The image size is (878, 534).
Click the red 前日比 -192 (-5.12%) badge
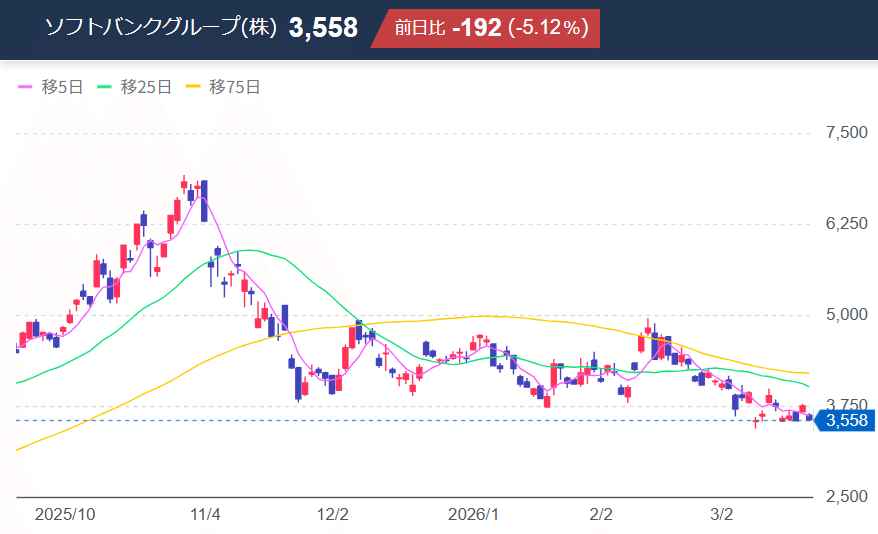(x=485, y=28)
